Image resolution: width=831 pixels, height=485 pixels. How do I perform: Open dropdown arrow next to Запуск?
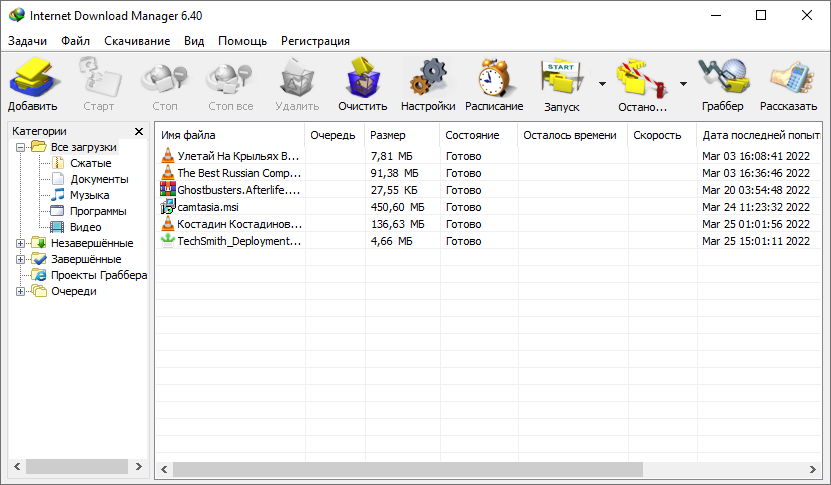(602, 84)
